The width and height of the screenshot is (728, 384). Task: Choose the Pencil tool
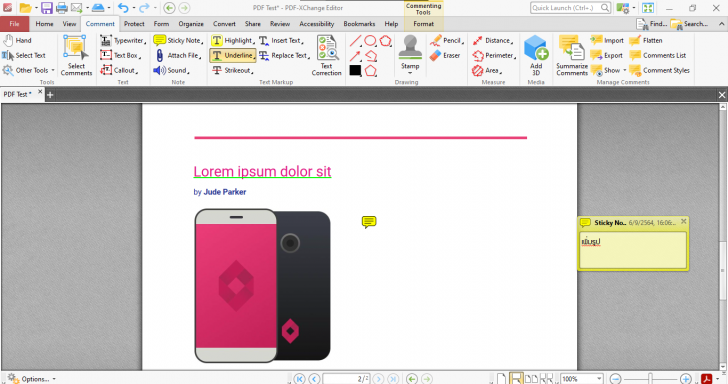pos(446,40)
